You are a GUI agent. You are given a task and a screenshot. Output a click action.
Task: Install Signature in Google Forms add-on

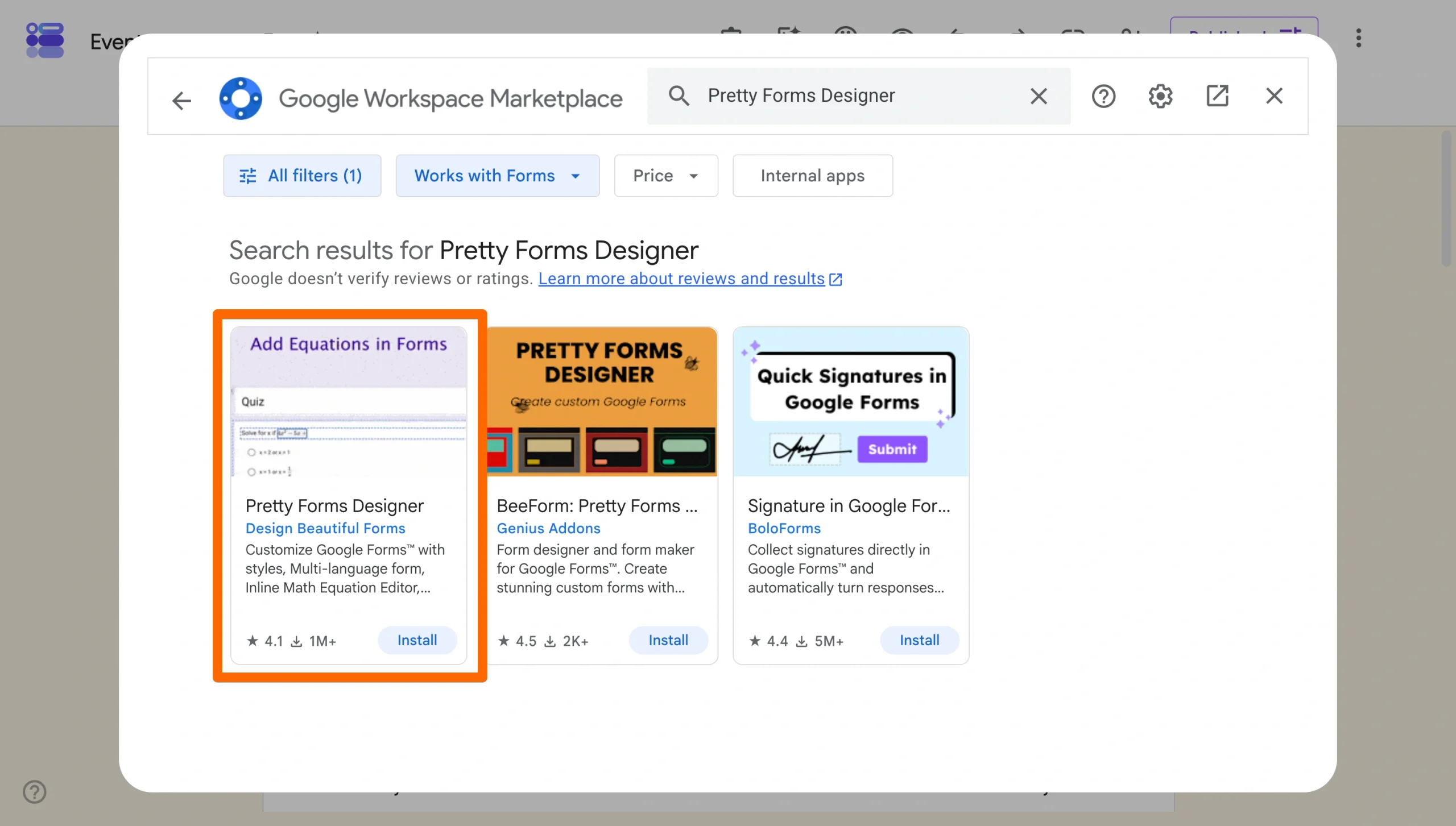919,640
